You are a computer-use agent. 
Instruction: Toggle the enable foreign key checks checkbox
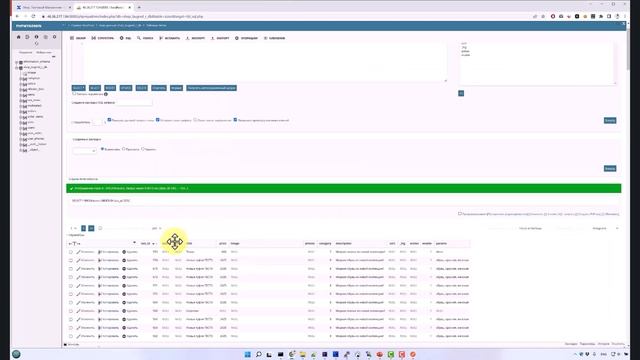coord(235,120)
